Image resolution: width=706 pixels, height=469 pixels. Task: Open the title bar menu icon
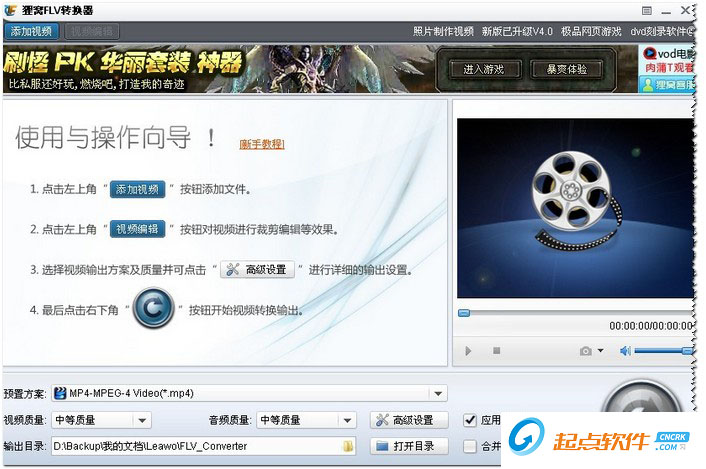tap(647, 10)
